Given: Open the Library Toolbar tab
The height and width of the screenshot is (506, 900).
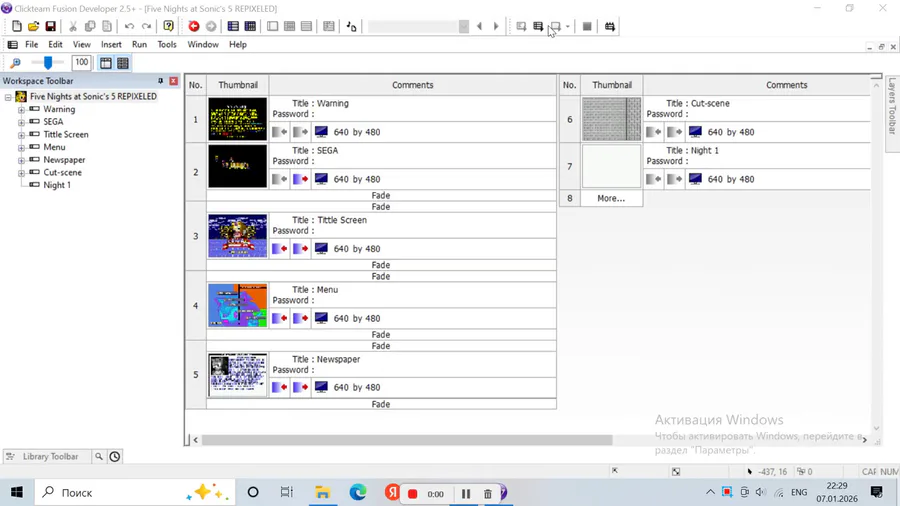Looking at the screenshot, I should click(x=46, y=457).
